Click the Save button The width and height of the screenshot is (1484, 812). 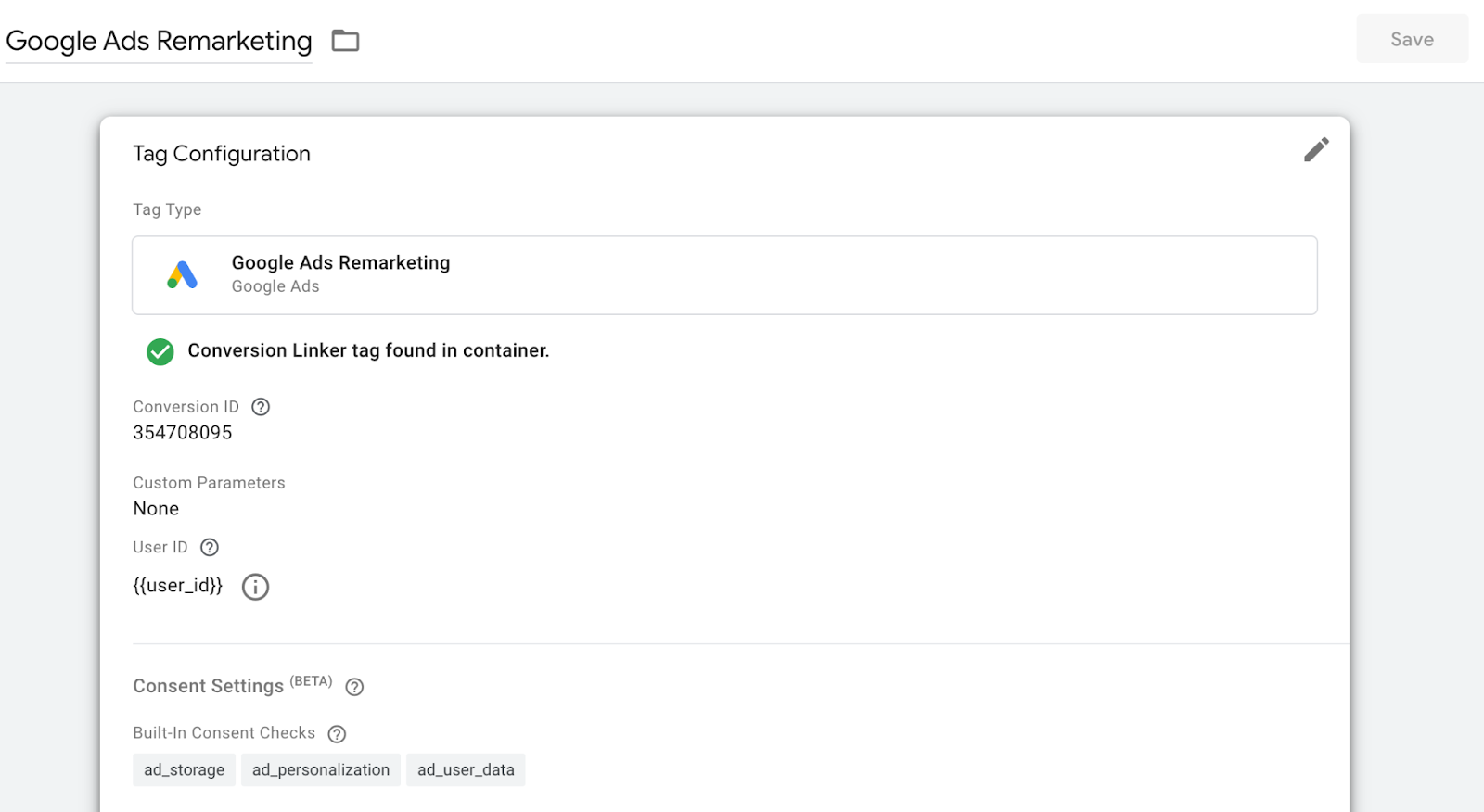click(x=1412, y=39)
